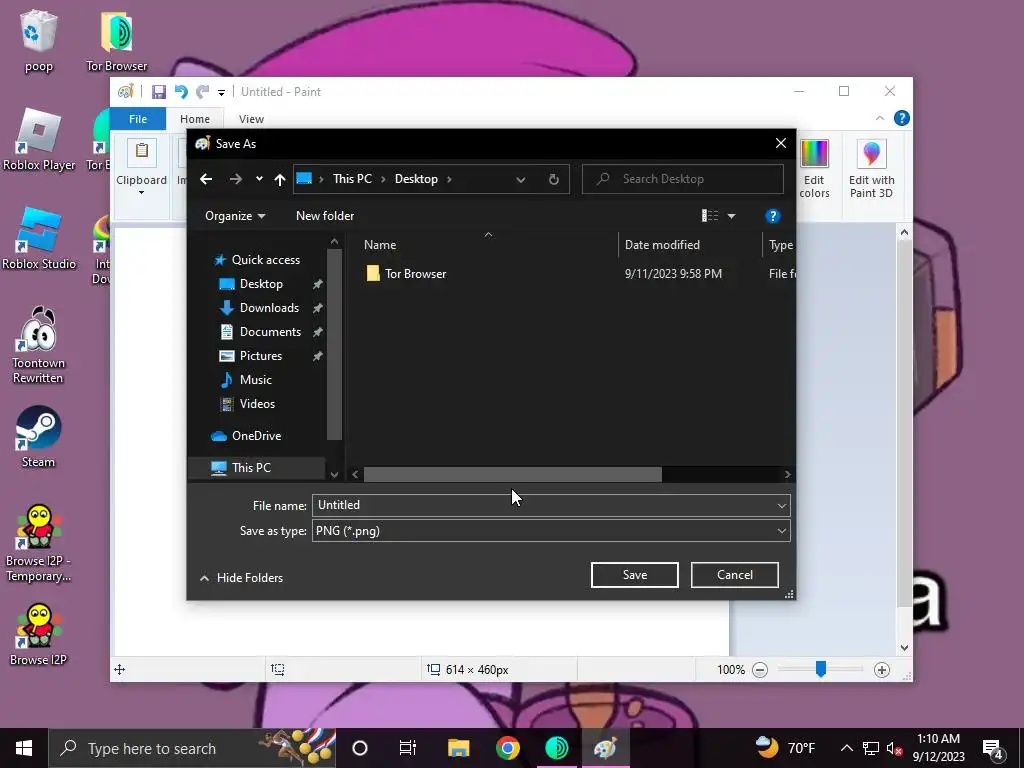
Task: Open the Save As dialog help icon
Action: (x=773, y=216)
